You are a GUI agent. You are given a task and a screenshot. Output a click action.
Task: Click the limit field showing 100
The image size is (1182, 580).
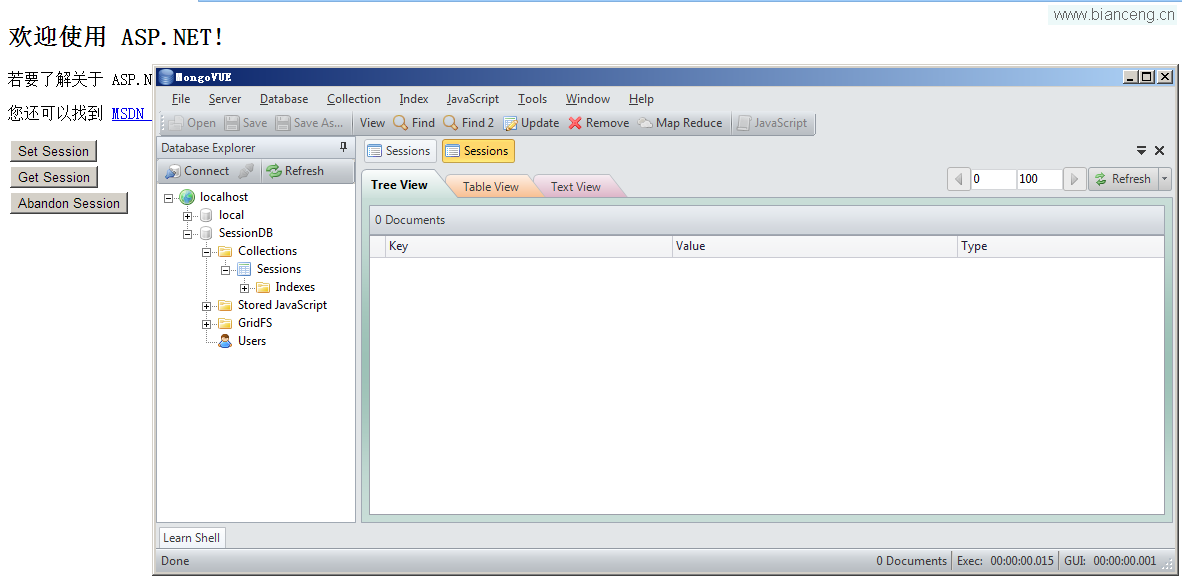pyautogui.click(x=1040, y=179)
